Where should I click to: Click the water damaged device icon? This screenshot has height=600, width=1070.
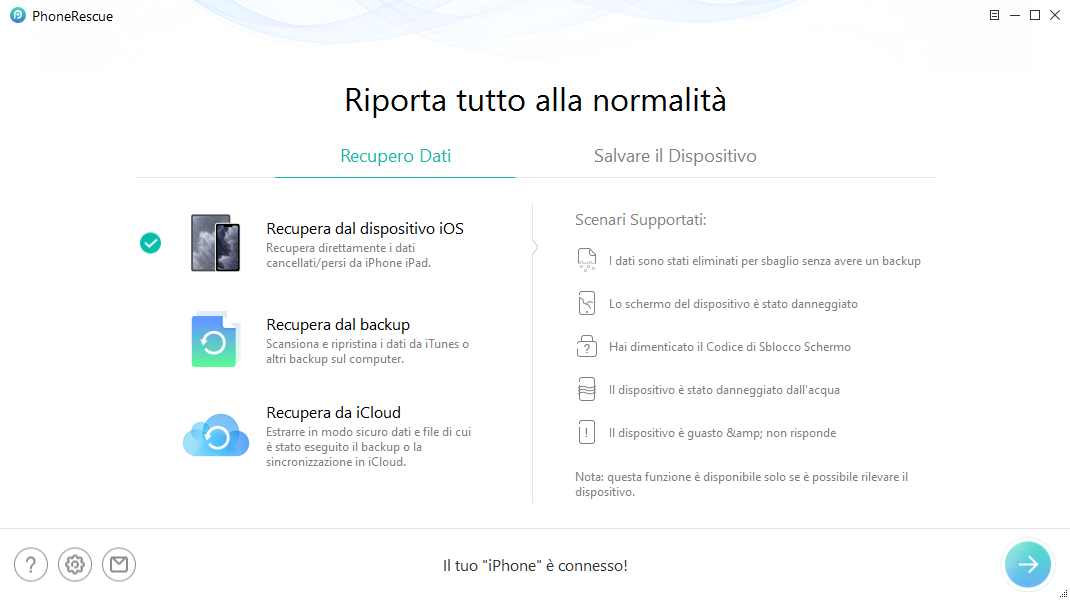587,390
